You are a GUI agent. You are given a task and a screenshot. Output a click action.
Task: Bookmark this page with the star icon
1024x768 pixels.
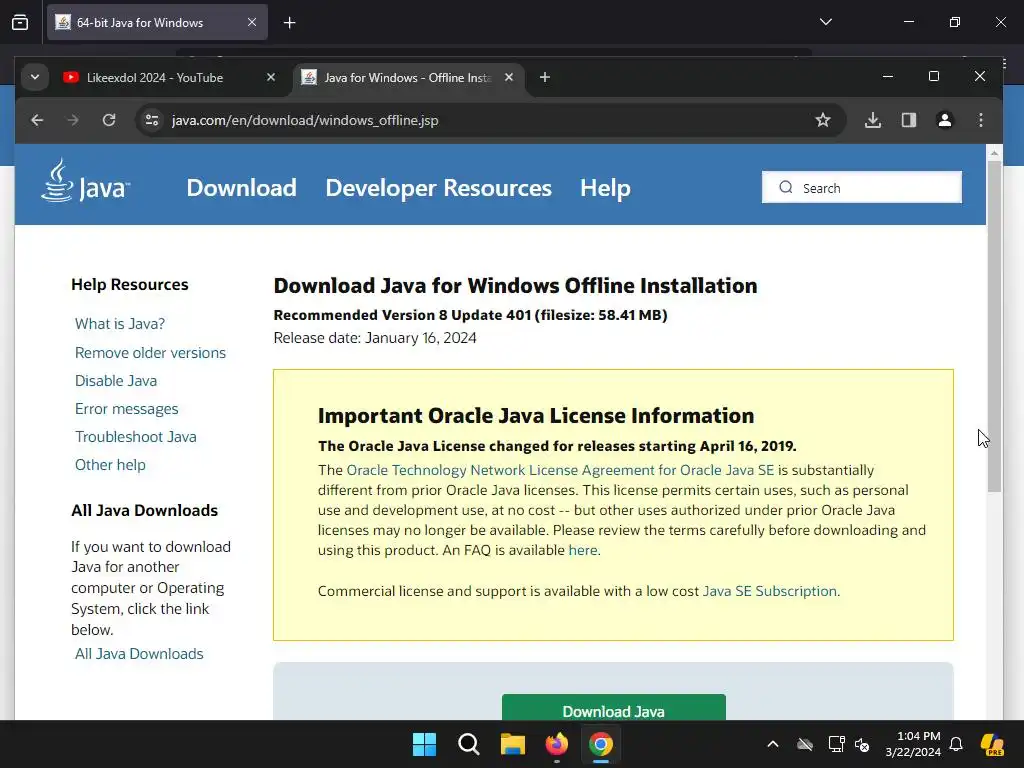point(823,120)
